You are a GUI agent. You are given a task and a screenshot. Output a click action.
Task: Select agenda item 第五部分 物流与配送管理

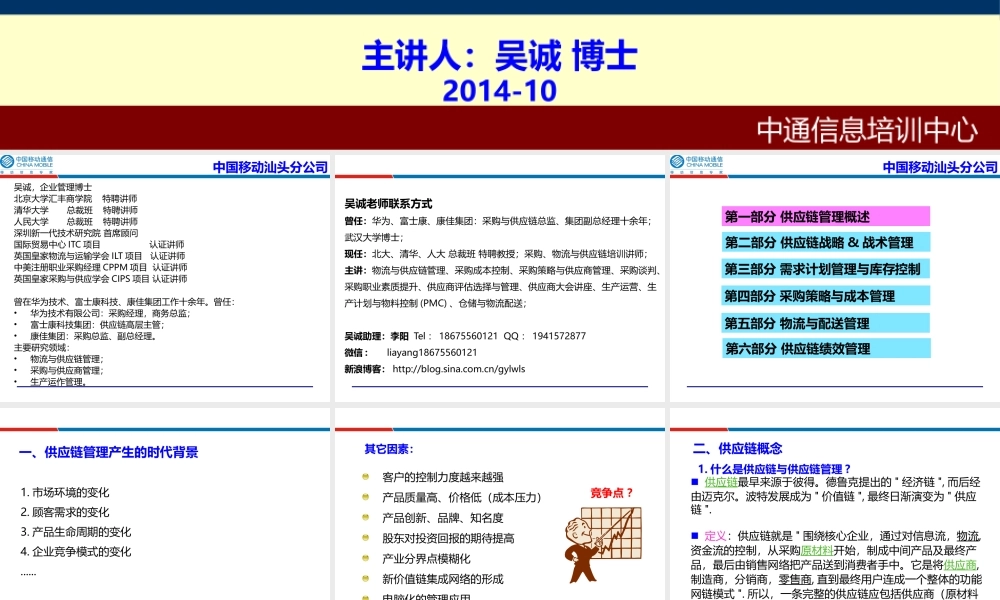tap(826, 323)
